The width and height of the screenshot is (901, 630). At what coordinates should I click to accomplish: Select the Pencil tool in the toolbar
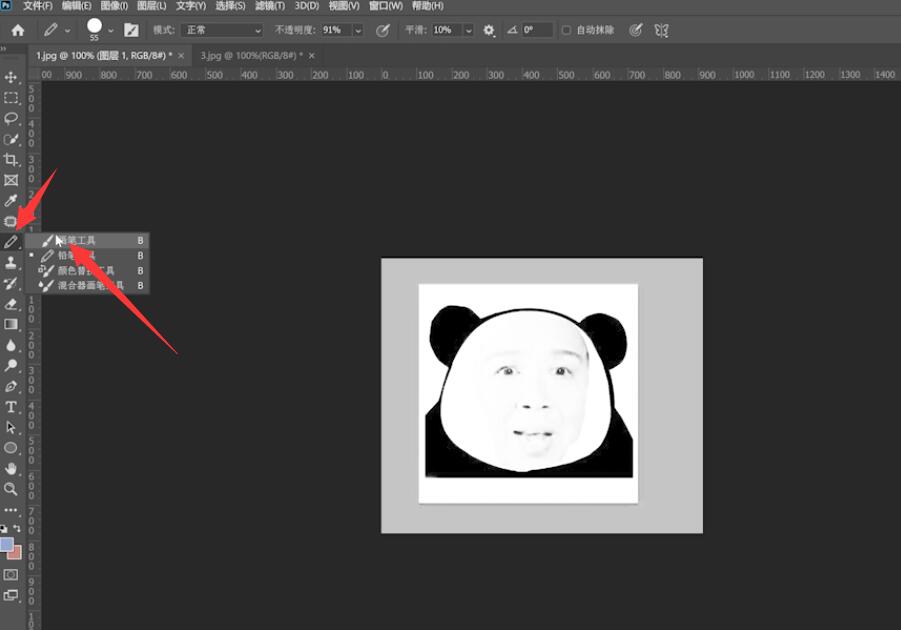[10, 242]
